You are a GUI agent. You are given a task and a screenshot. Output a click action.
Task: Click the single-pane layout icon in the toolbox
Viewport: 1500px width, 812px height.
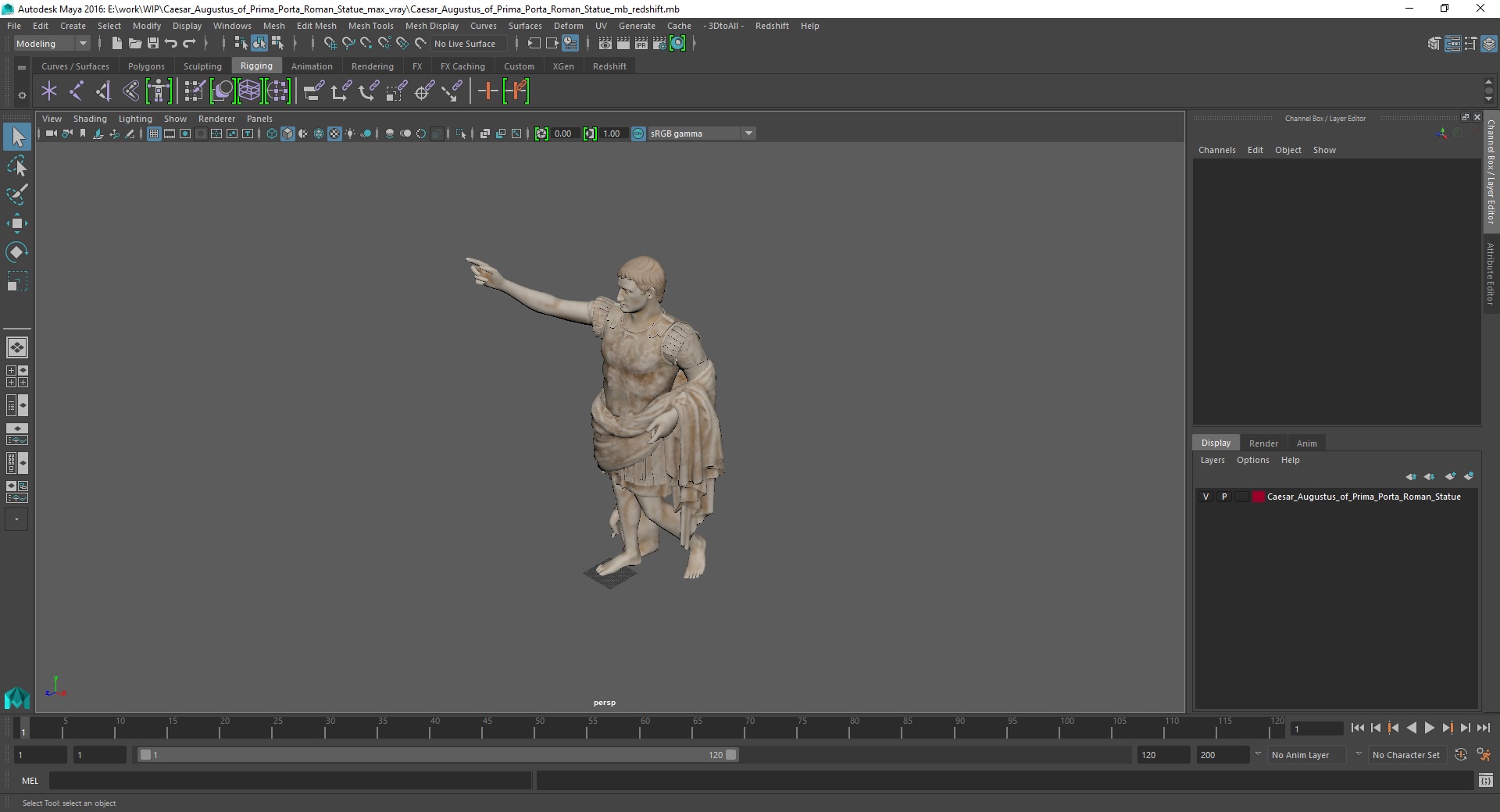pyautogui.click(x=17, y=347)
